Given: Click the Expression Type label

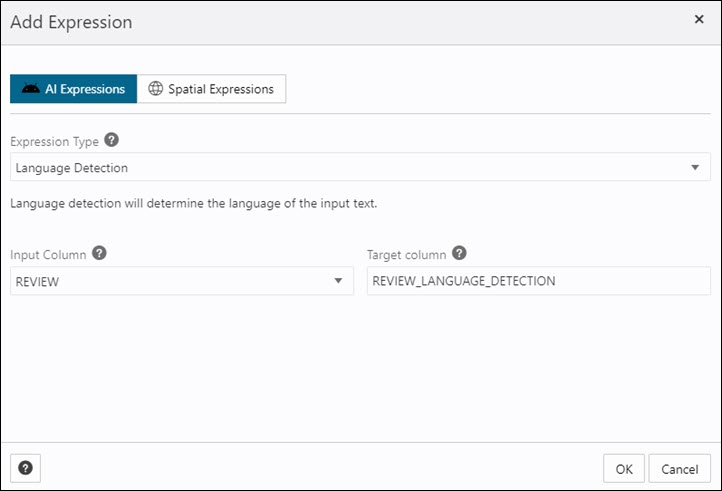Looking at the screenshot, I should coord(54,141).
